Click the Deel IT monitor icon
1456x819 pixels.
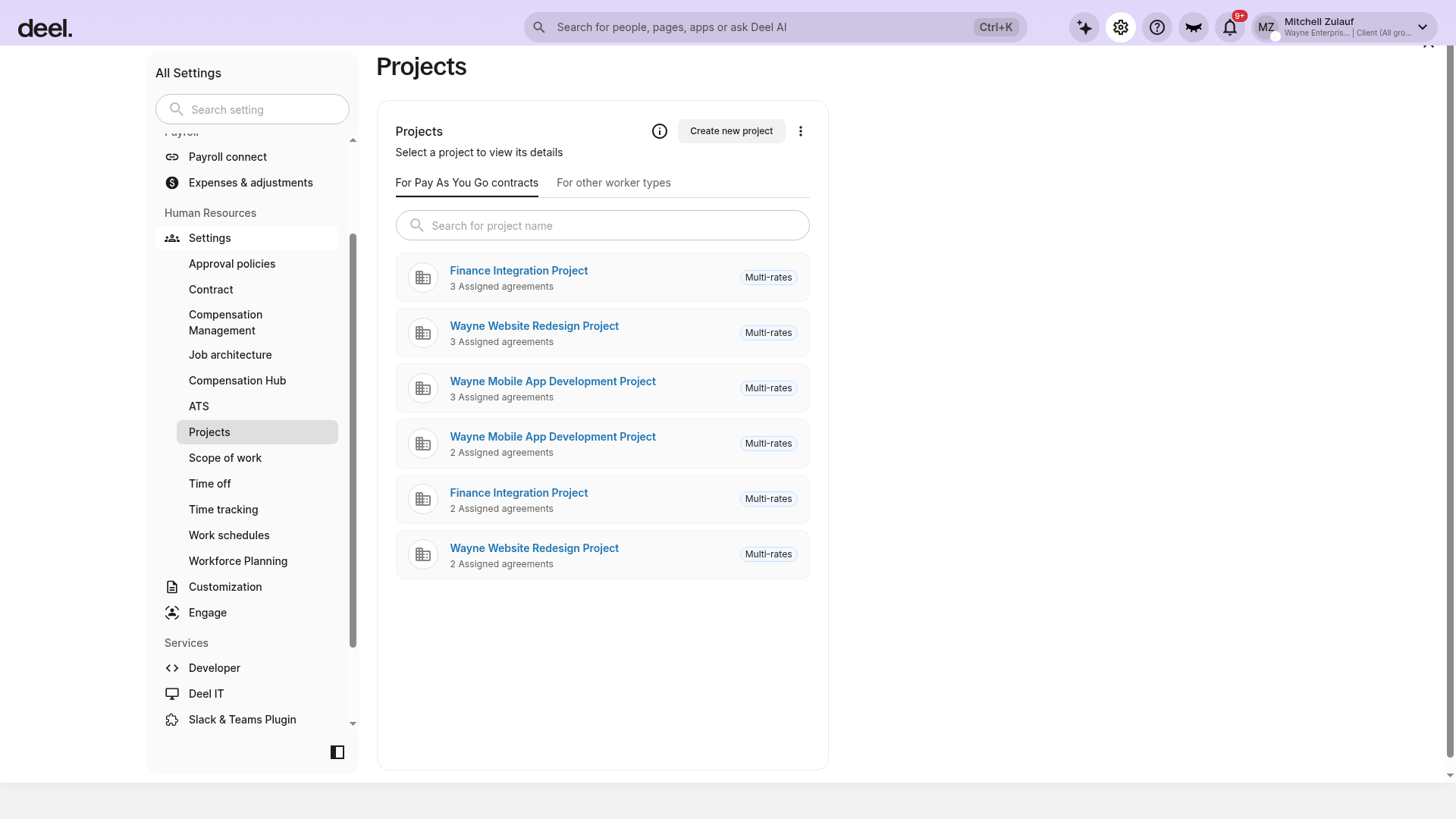[172, 694]
